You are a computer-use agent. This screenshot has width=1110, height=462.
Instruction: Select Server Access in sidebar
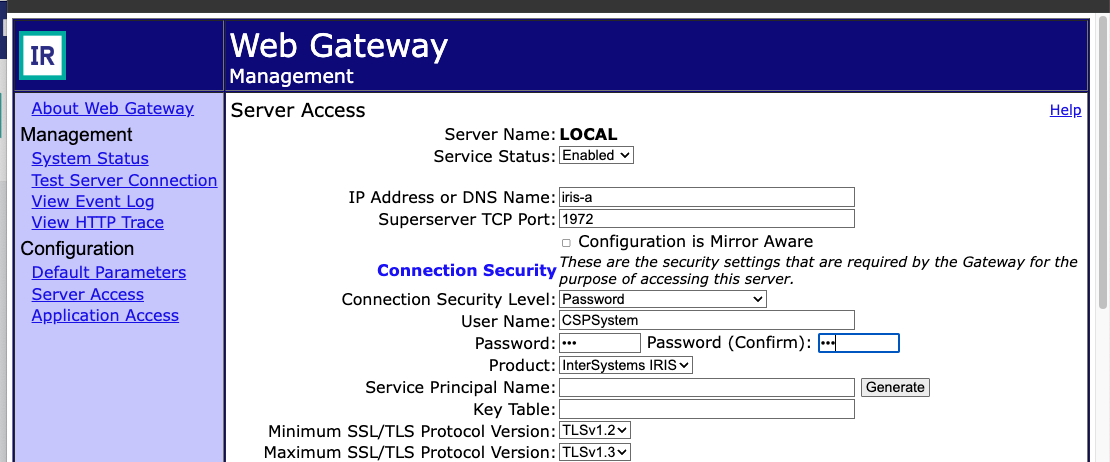[x=88, y=294]
